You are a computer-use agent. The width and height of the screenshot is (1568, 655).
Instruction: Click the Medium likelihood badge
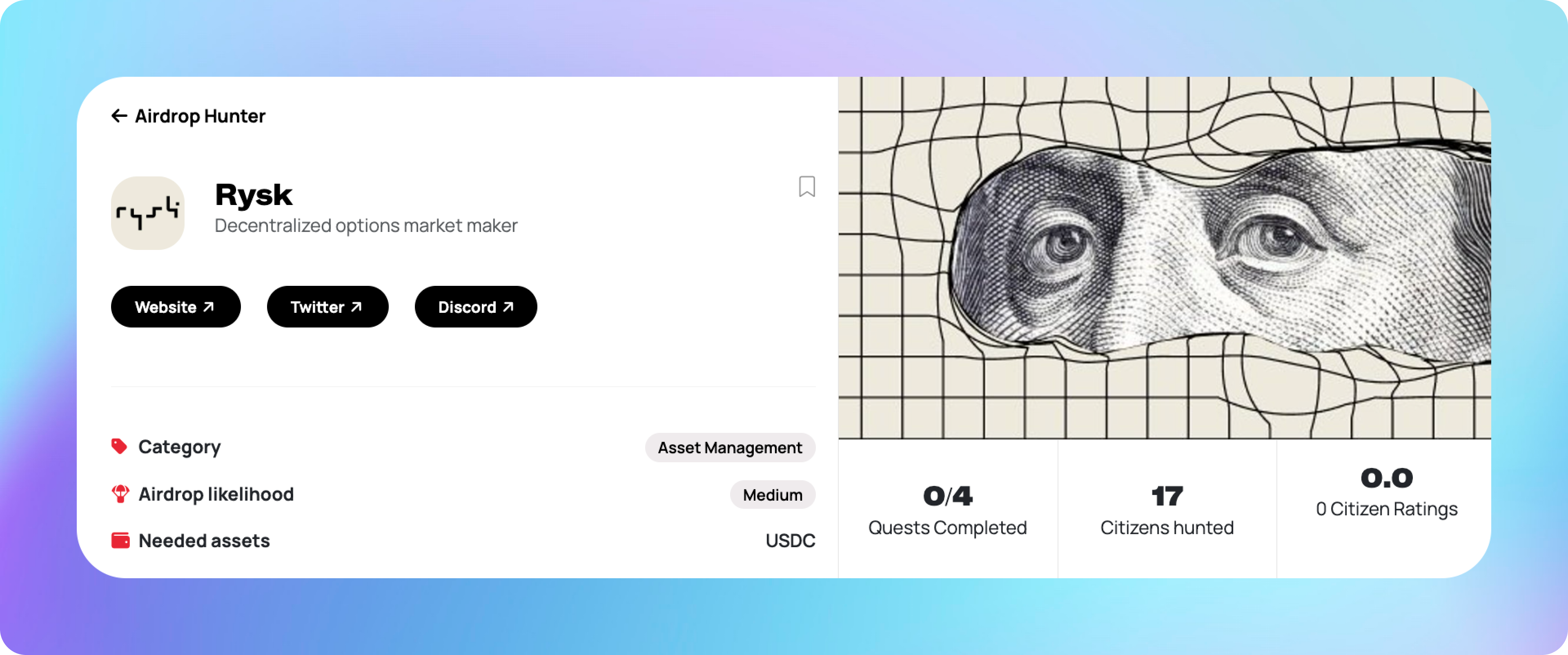(x=773, y=495)
